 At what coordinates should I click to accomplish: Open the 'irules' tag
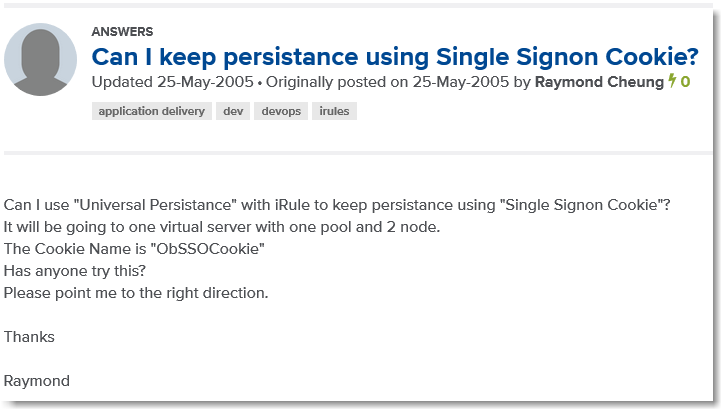point(334,111)
